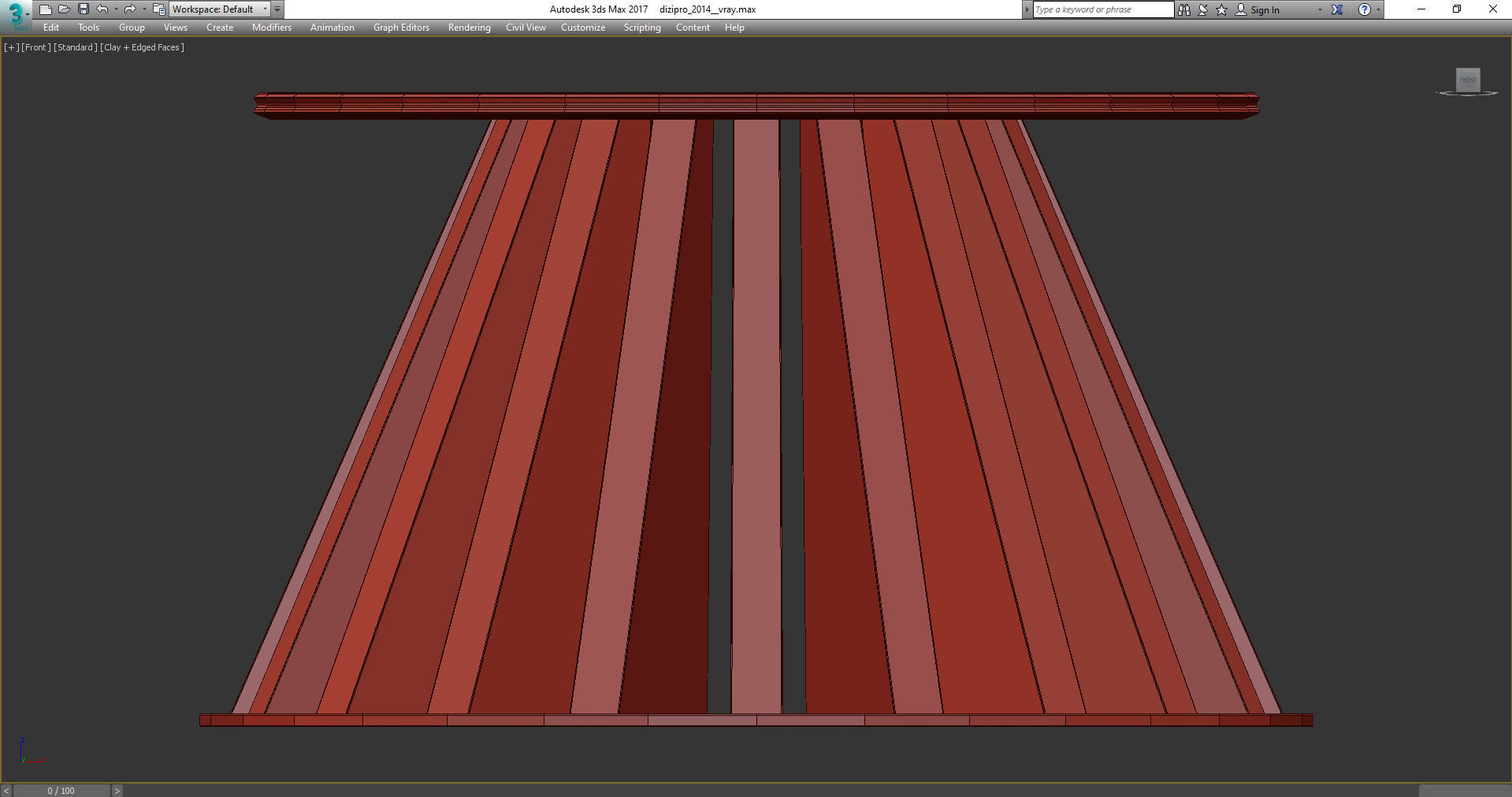1512x797 pixels.
Task: Open Favorites star icon
Action: [1221, 9]
